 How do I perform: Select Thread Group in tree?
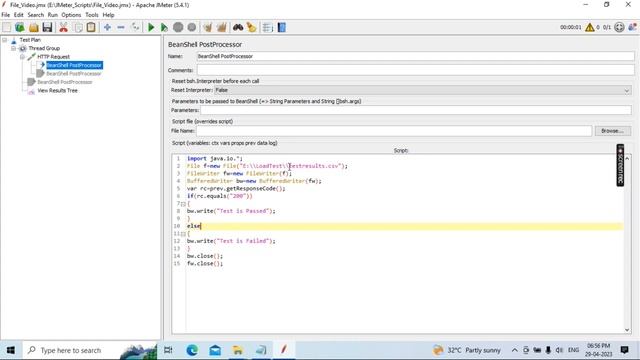click(44, 48)
